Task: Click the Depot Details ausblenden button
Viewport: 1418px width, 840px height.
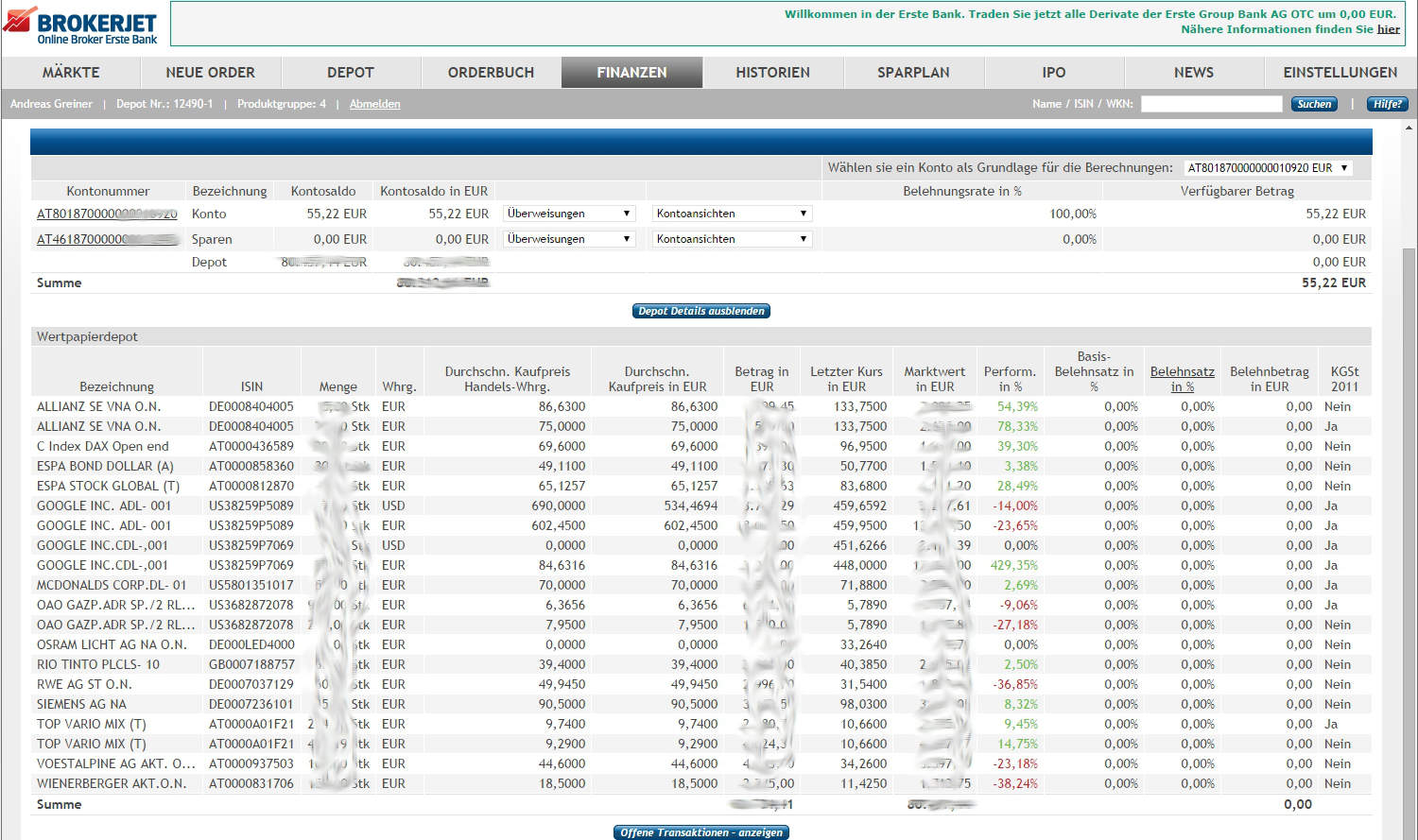Action: (701, 311)
